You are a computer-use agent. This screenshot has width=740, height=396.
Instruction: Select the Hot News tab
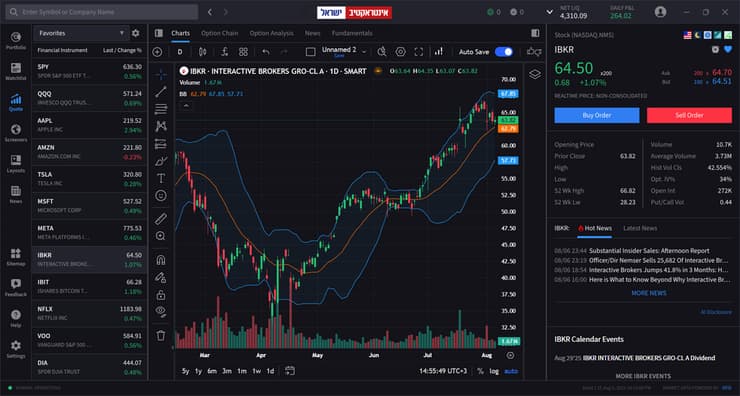(595, 228)
